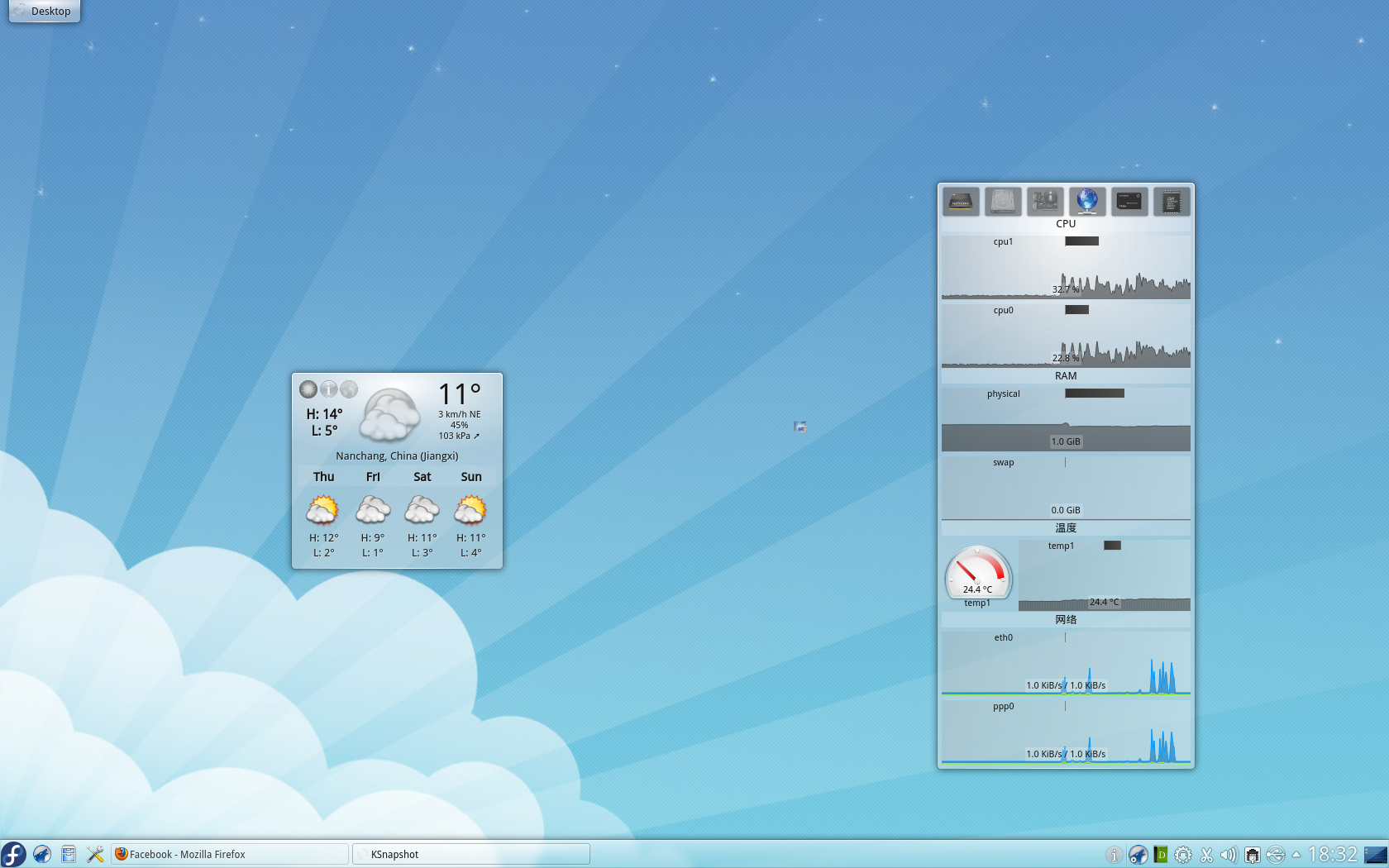Click the 'Sat' day label

(422, 476)
